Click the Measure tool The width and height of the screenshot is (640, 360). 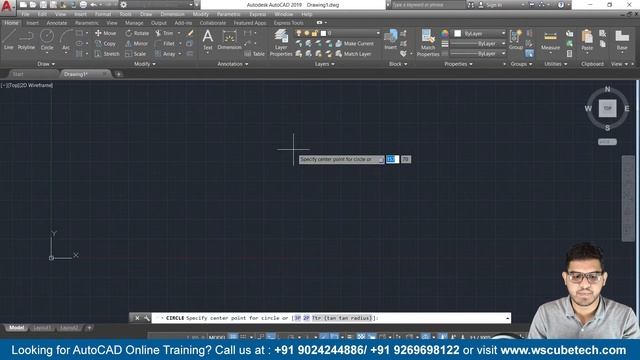coord(550,40)
